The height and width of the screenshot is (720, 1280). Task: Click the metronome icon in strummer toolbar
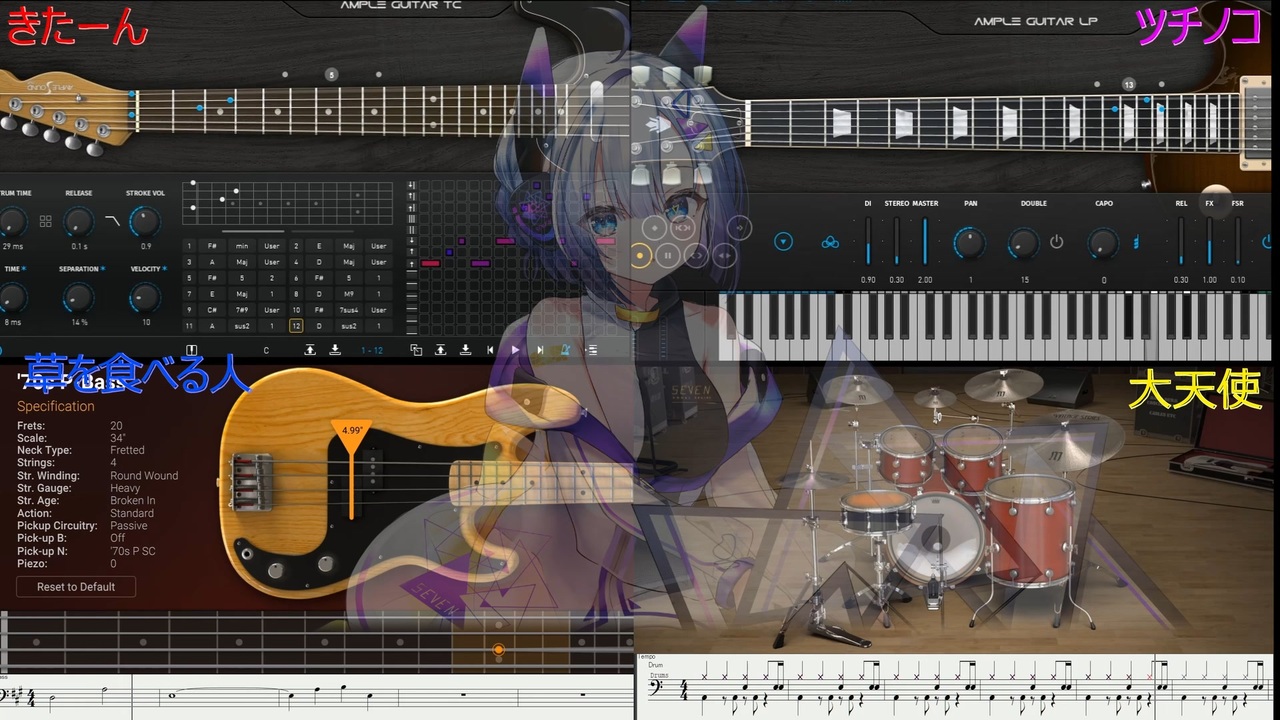tap(566, 350)
